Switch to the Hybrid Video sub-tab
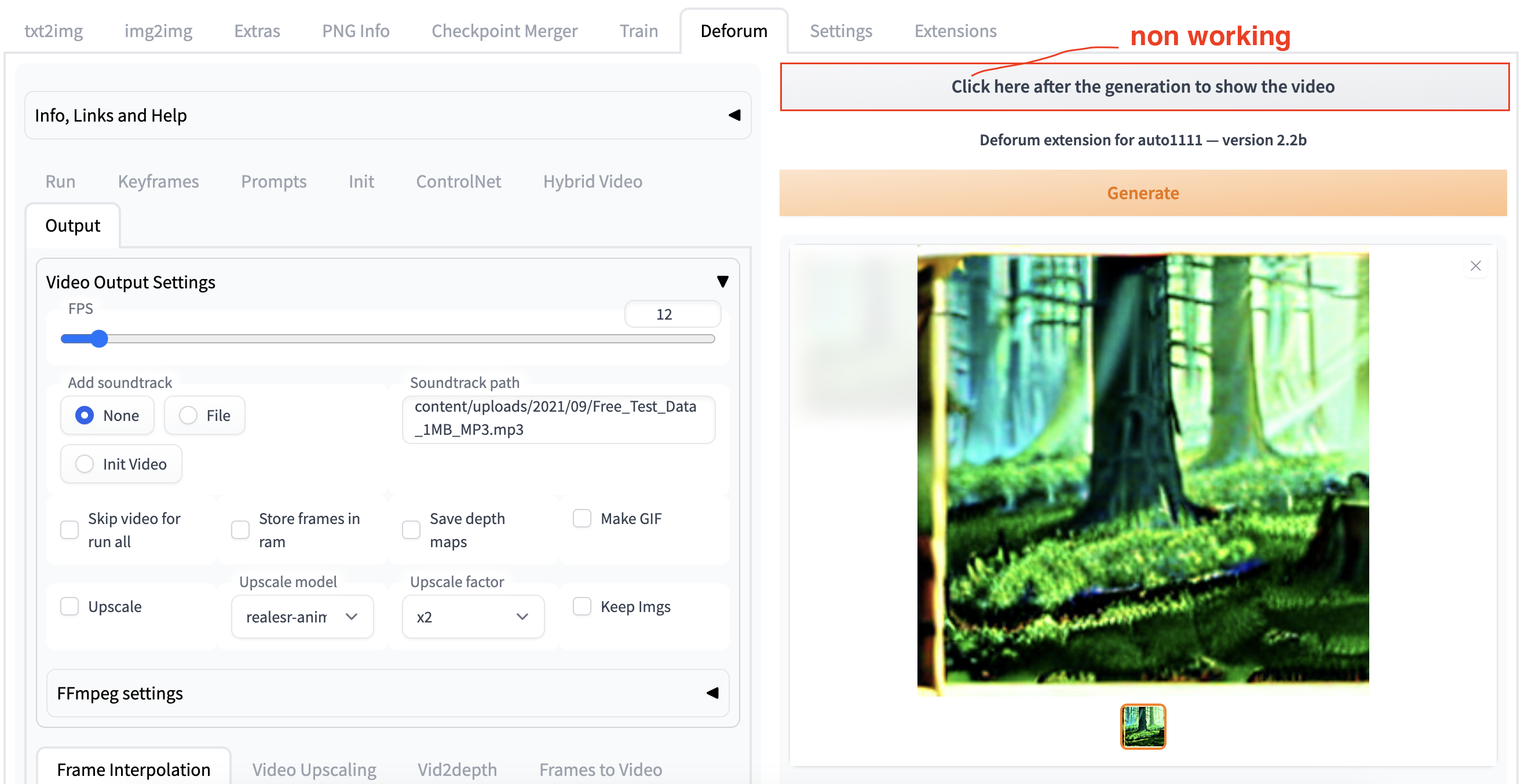 [592, 181]
